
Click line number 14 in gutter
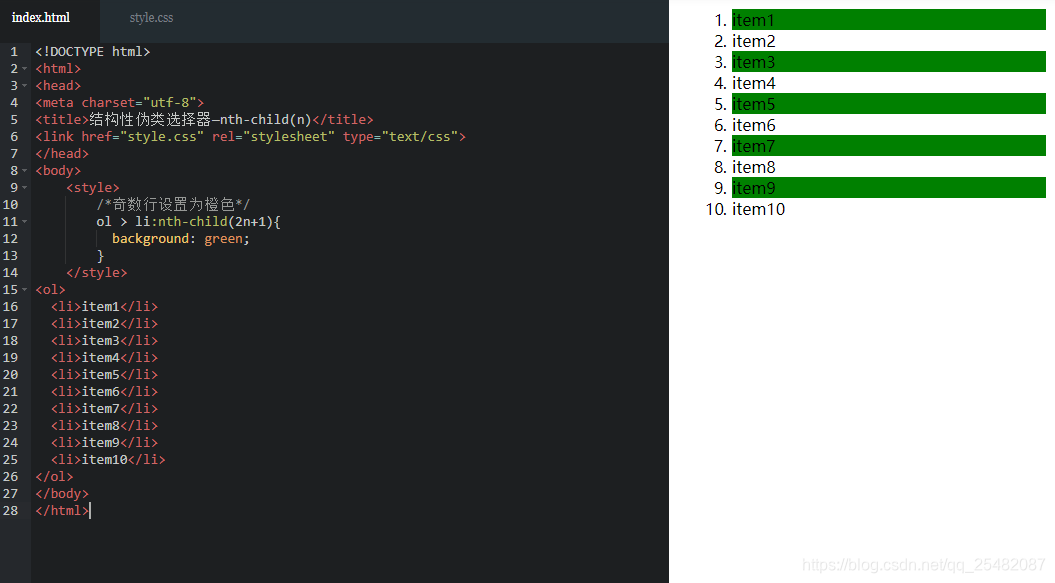tap(10, 273)
